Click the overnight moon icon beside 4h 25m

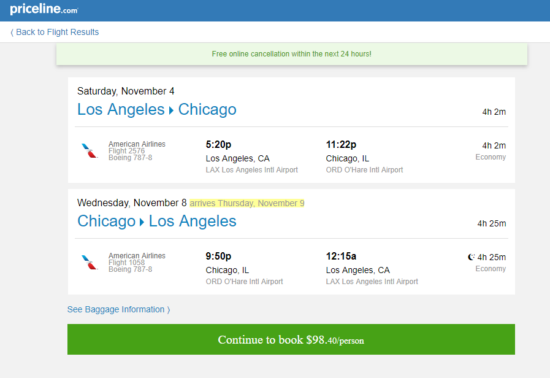(x=471, y=257)
